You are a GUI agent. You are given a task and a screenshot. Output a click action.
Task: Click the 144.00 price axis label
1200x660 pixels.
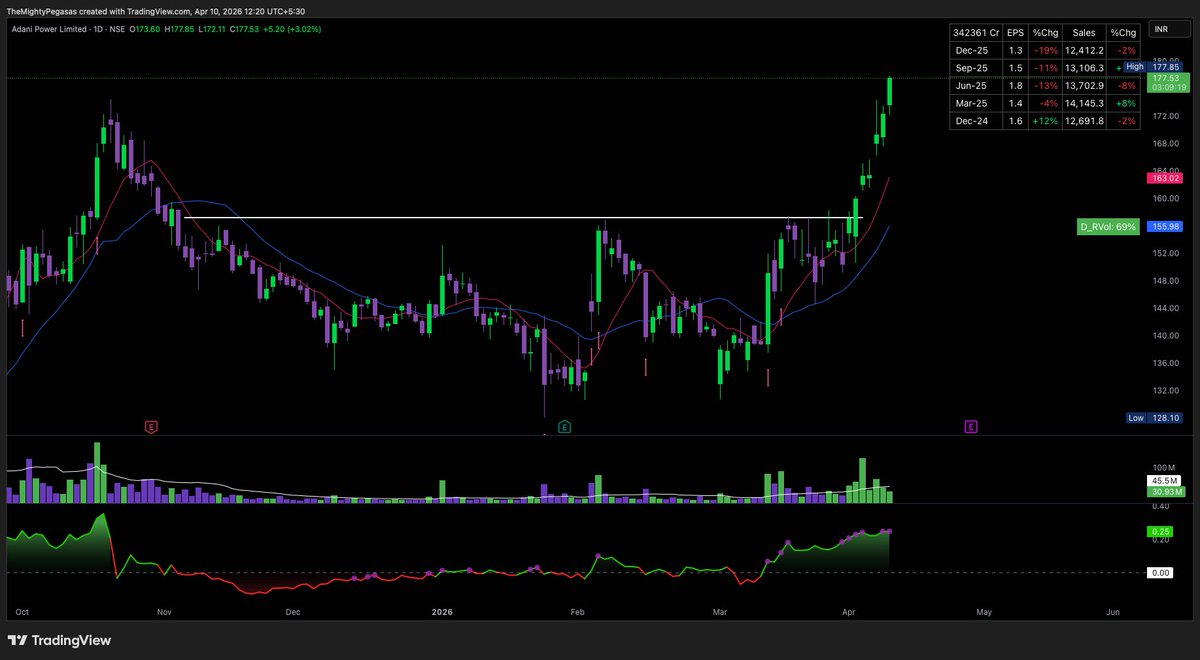1165,308
